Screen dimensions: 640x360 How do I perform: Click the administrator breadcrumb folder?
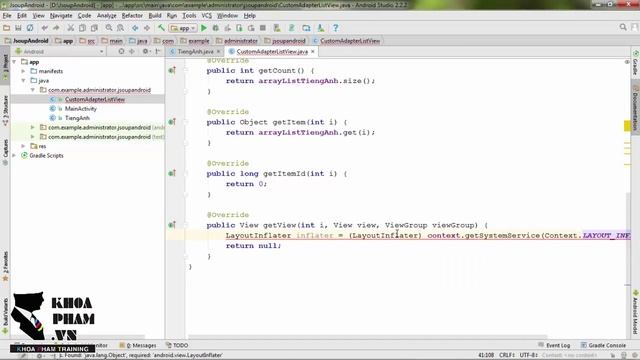(x=237, y=41)
